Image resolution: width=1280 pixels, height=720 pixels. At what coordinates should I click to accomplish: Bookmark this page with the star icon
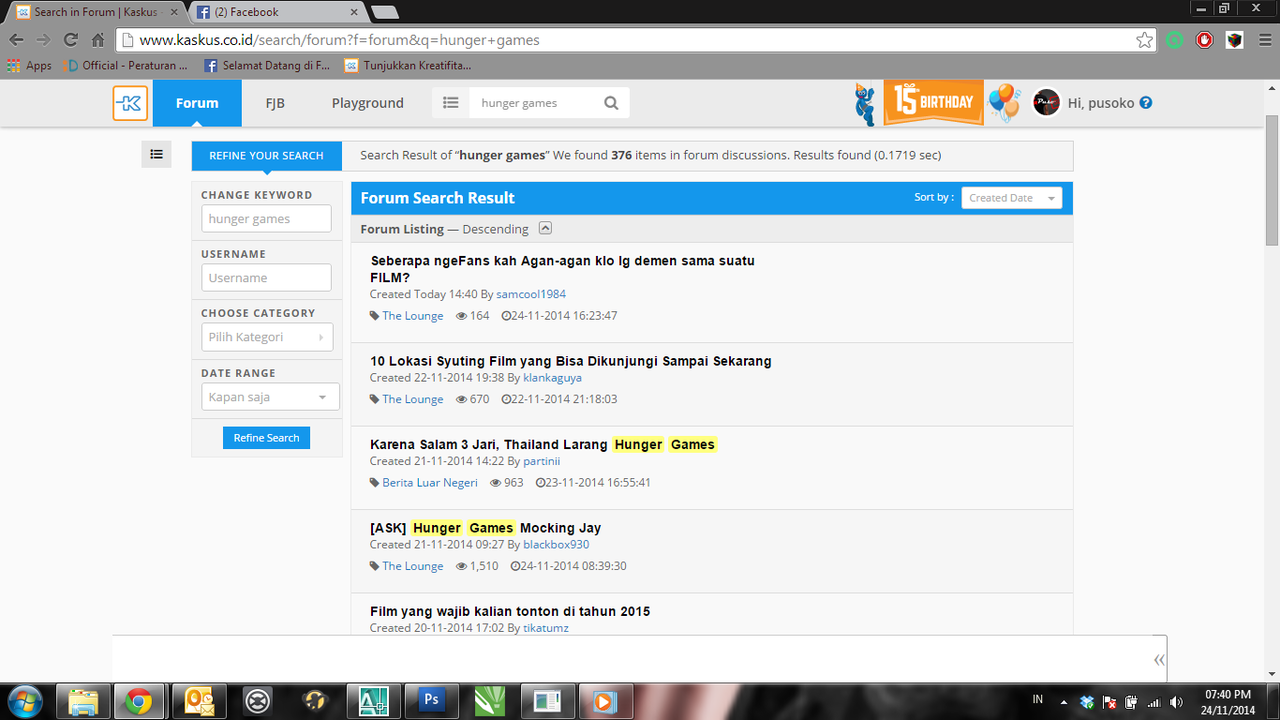click(x=1144, y=40)
